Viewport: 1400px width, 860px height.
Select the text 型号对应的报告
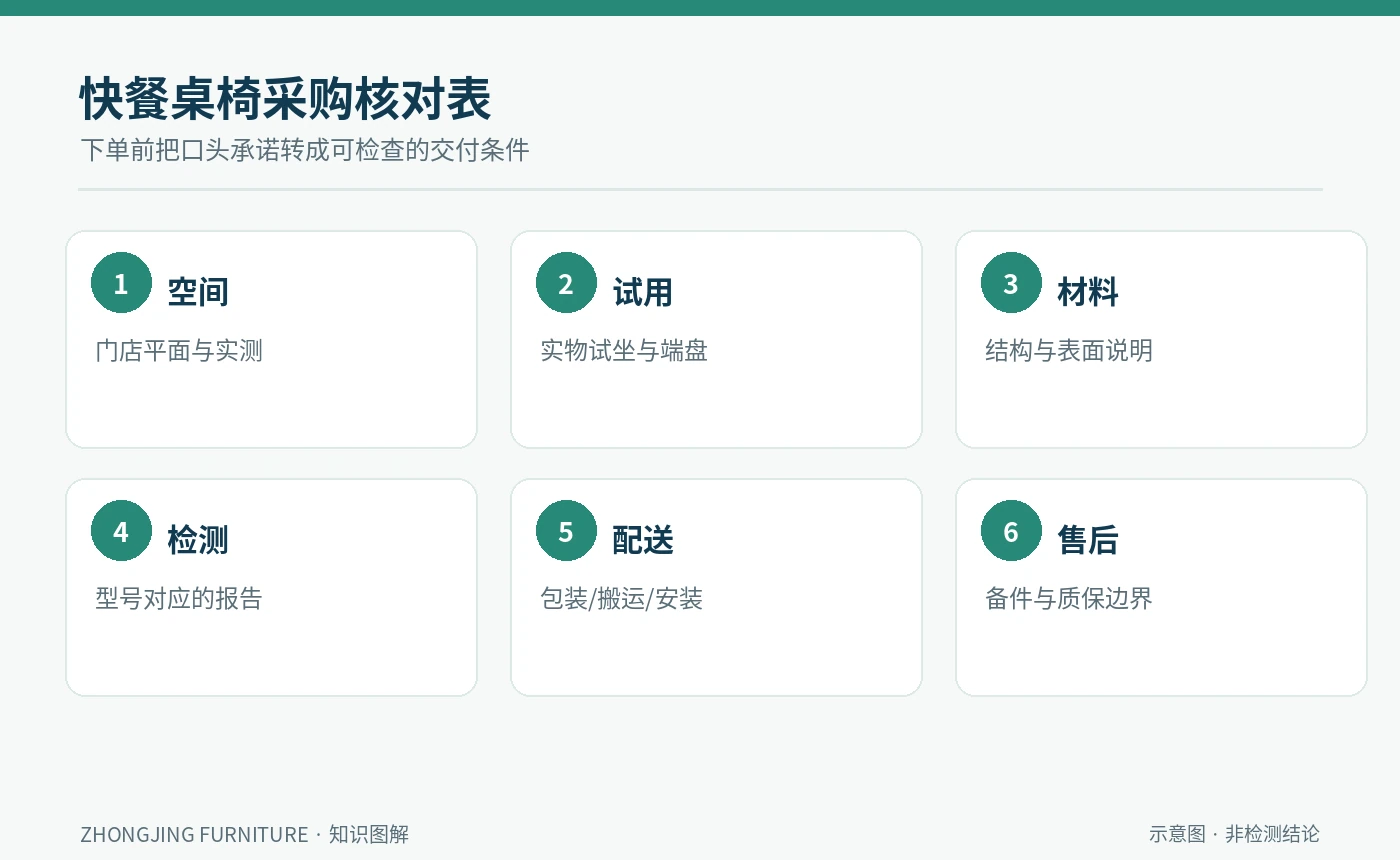(x=179, y=599)
